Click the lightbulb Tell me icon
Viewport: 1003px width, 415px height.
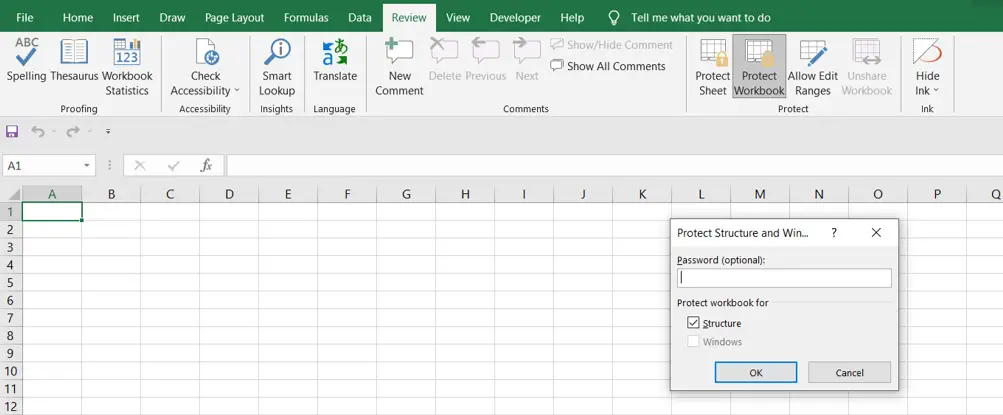(x=614, y=18)
